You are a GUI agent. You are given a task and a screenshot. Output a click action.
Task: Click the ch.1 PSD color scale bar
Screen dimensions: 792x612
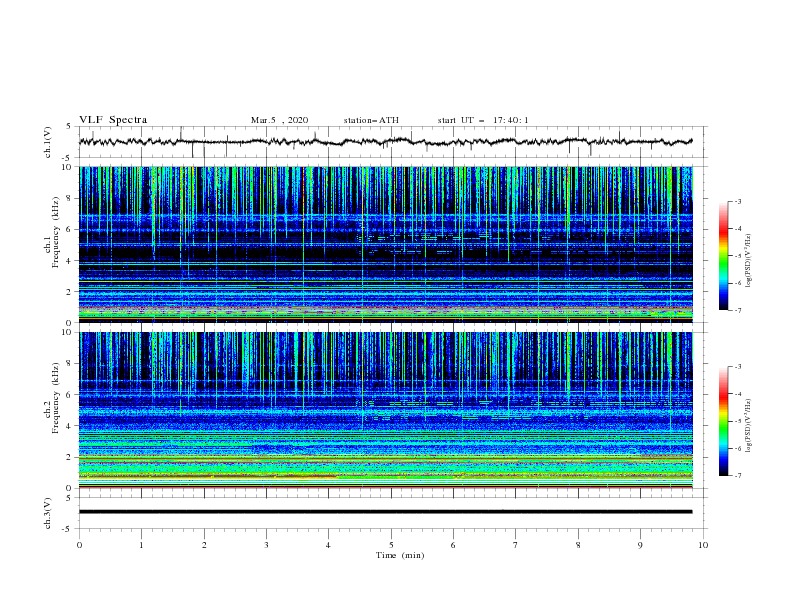click(x=724, y=256)
